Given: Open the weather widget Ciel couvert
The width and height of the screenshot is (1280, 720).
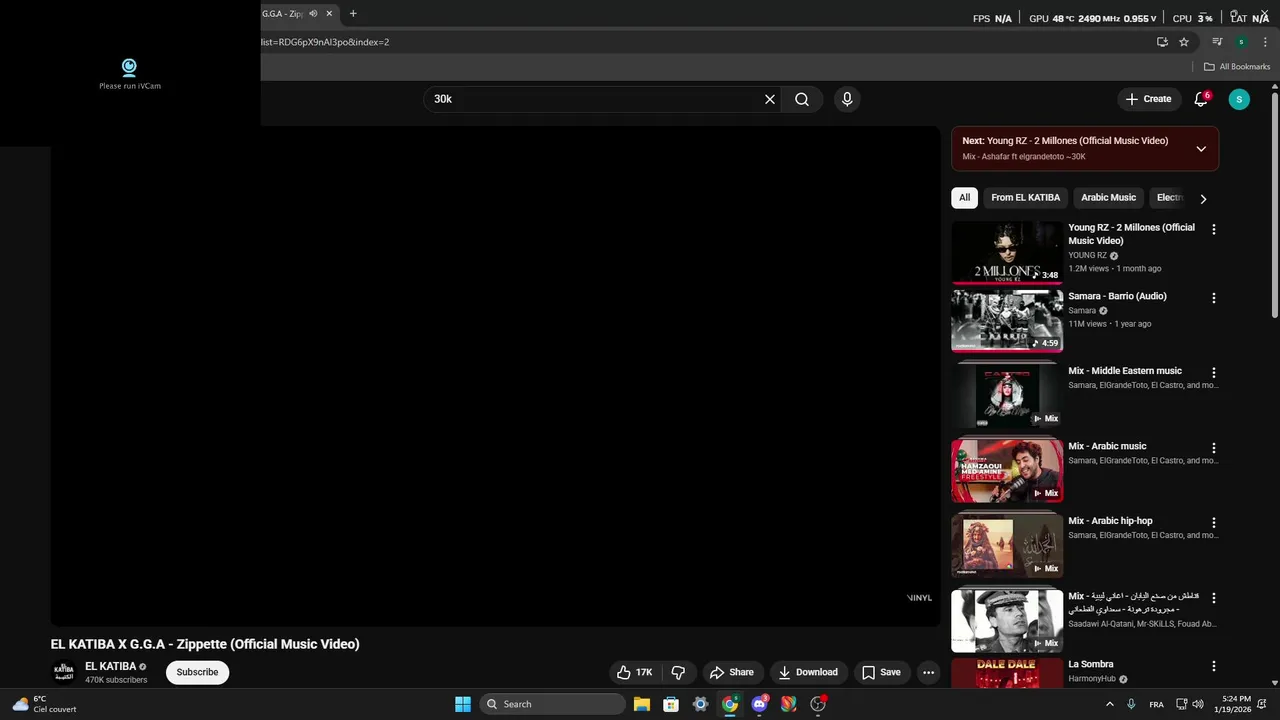Looking at the screenshot, I should click(44, 704).
